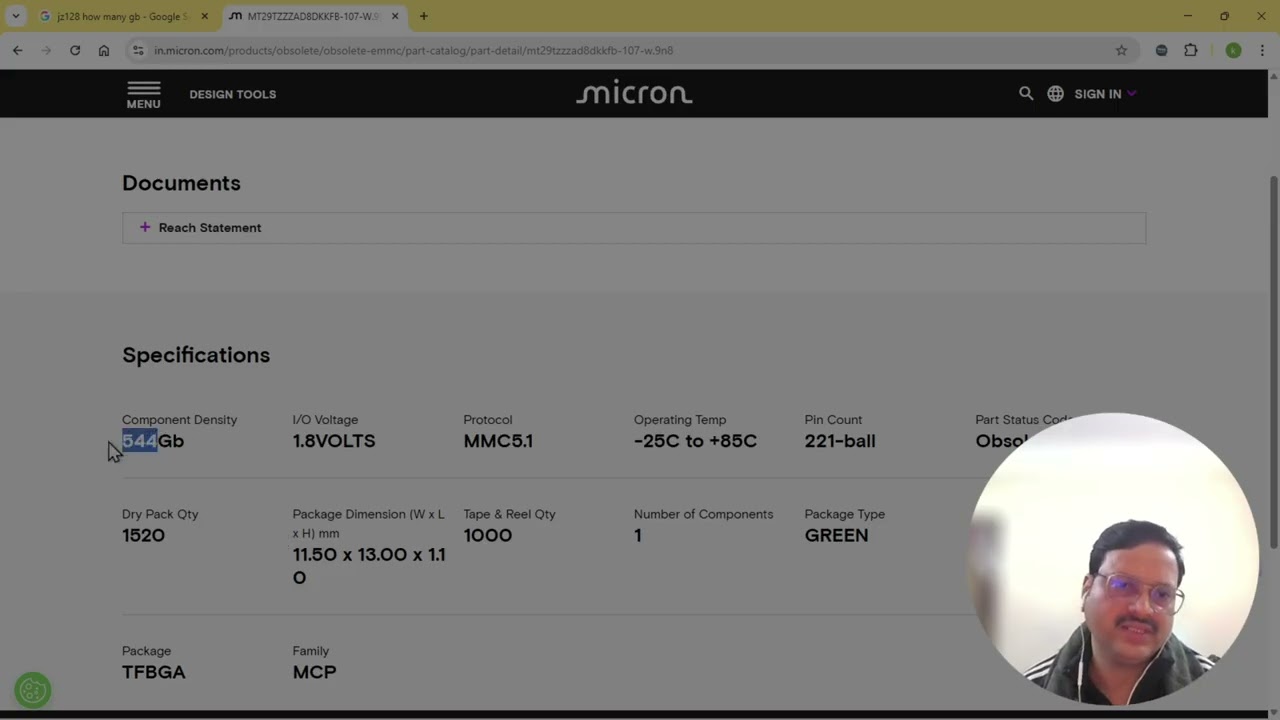The height and width of the screenshot is (720, 1280).
Task: Click the MCP family value
Action: [x=314, y=672]
